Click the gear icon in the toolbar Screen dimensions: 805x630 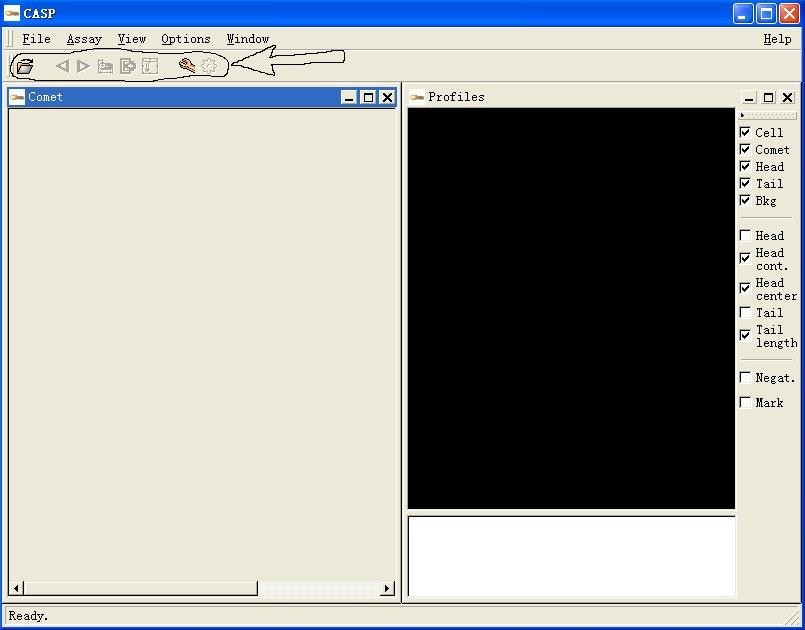point(209,66)
